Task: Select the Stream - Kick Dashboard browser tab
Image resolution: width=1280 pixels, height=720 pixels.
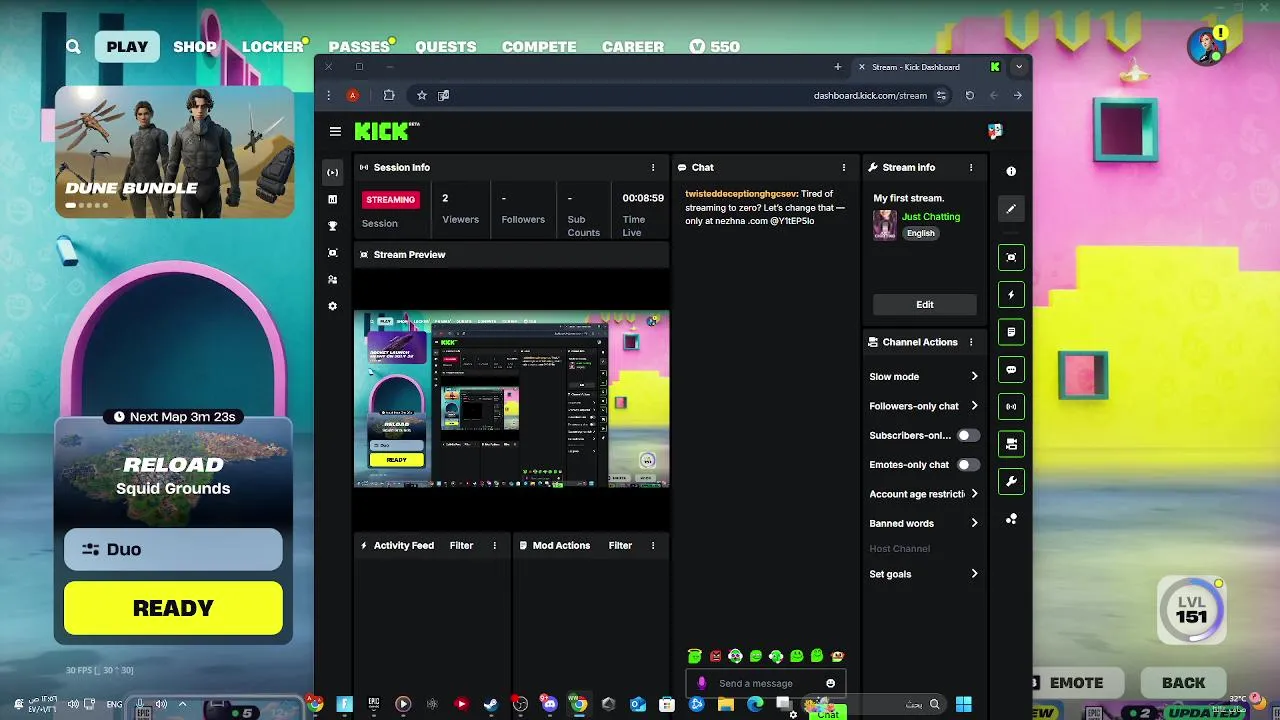Action: click(930, 67)
